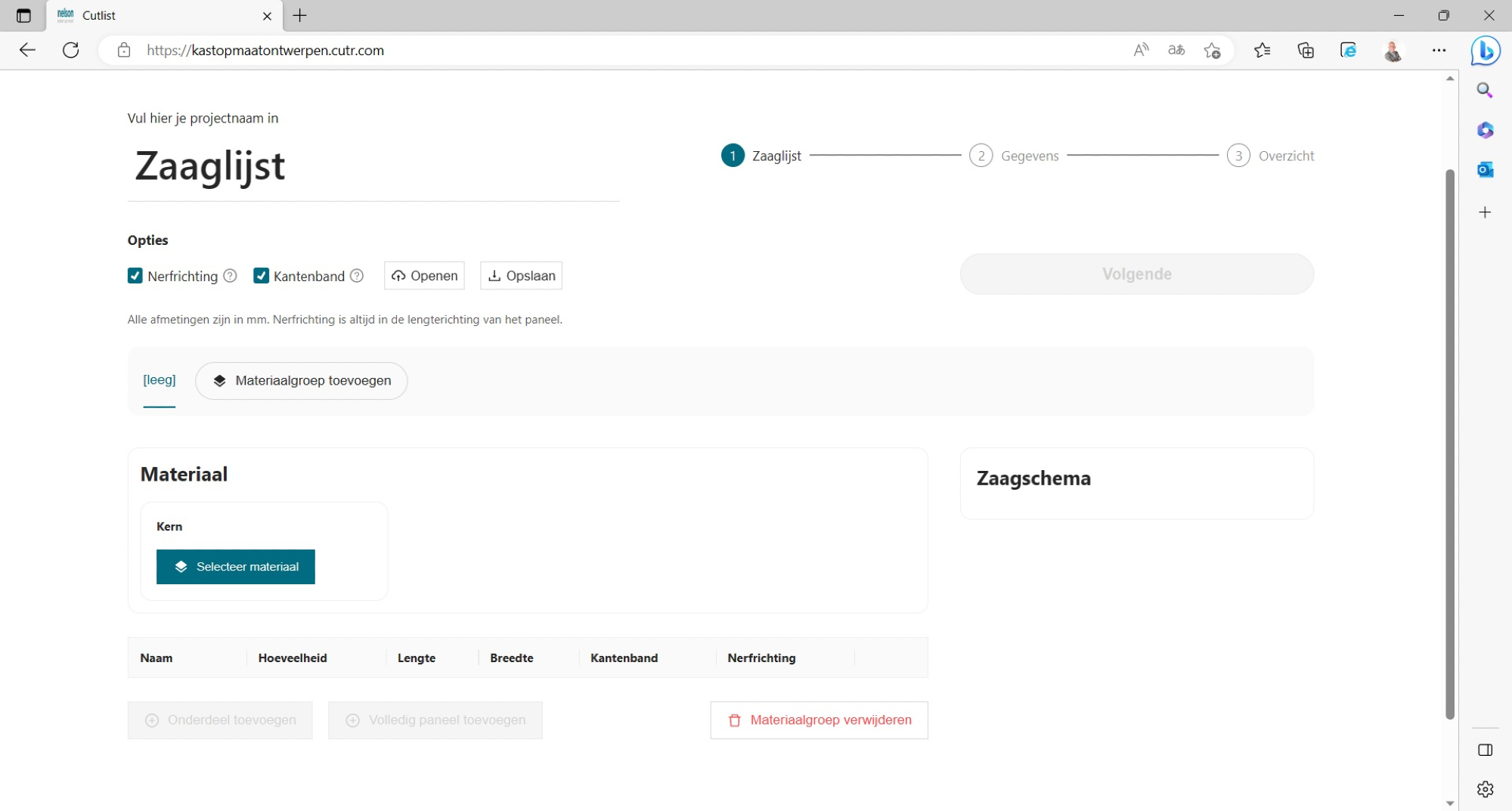Go to step 3 Overzicht
This screenshot has height=811, width=1512.
[1271, 156]
